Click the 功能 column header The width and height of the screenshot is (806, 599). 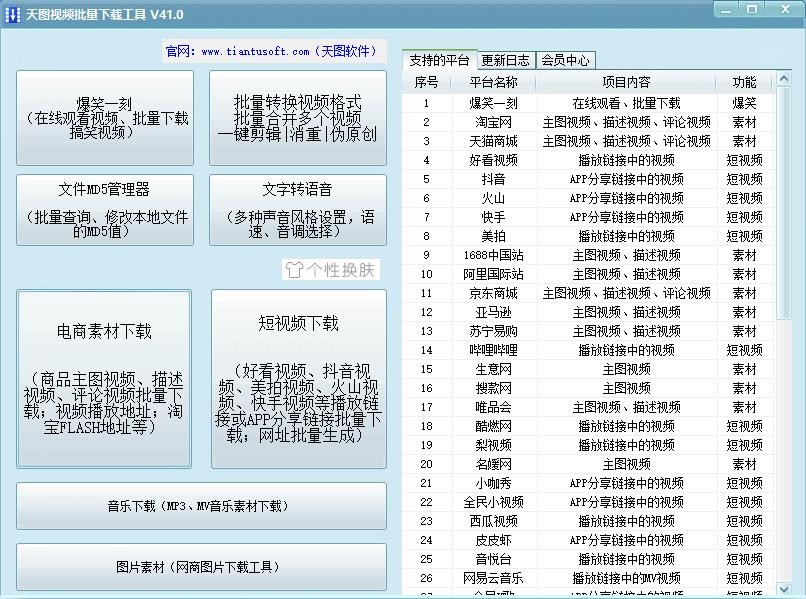click(x=744, y=82)
